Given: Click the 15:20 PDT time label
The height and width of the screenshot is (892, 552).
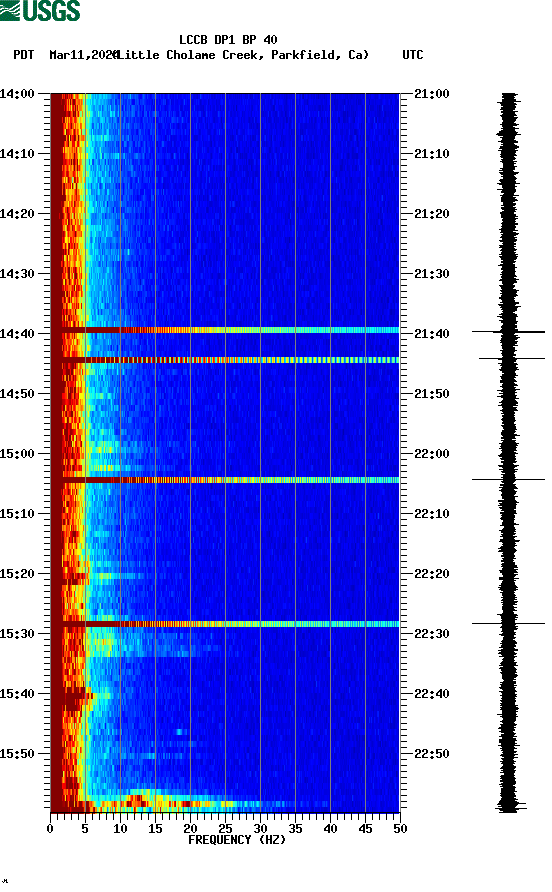Looking at the screenshot, I should click(17, 573).
